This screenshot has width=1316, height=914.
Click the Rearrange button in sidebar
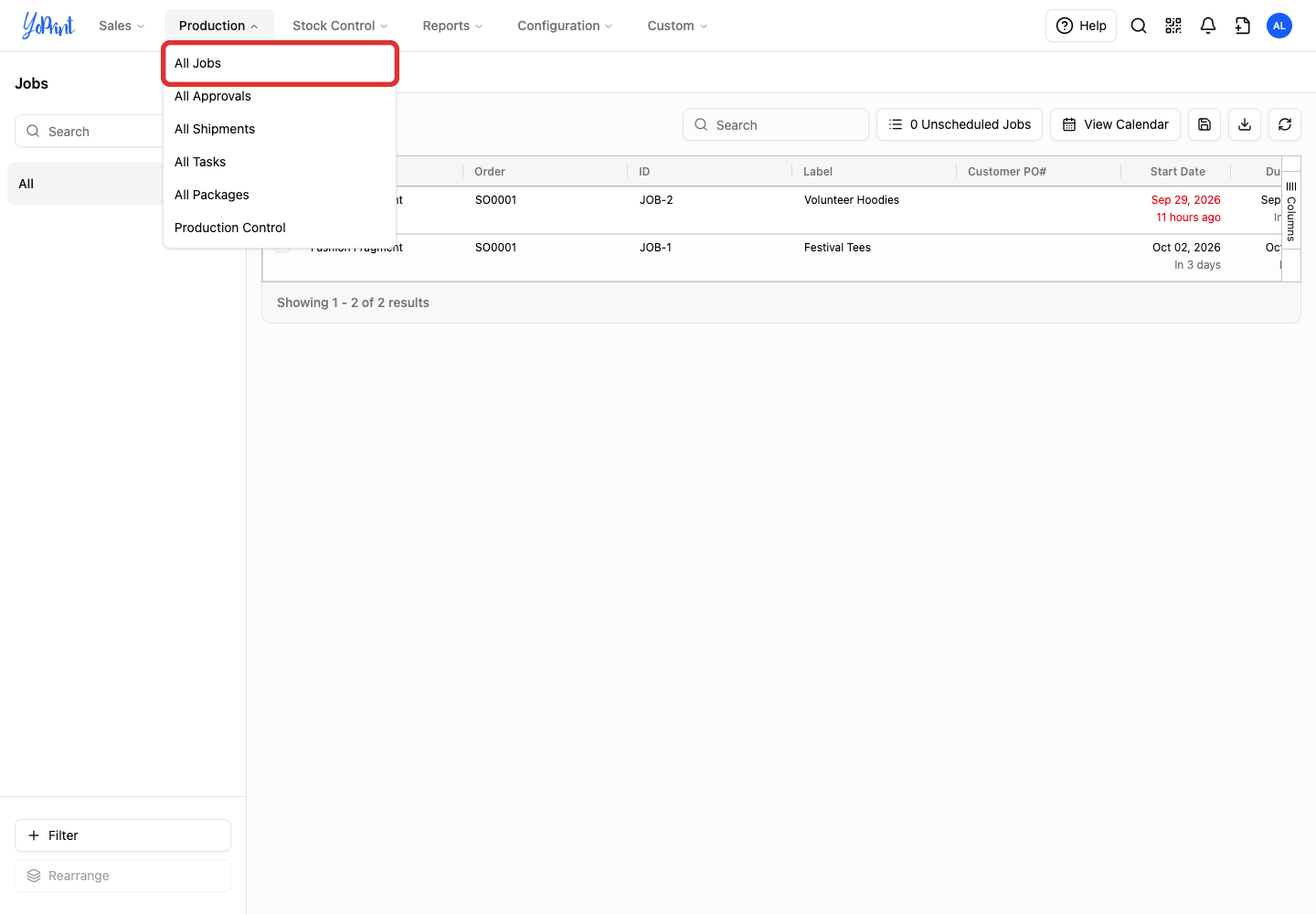pos(122,876)
